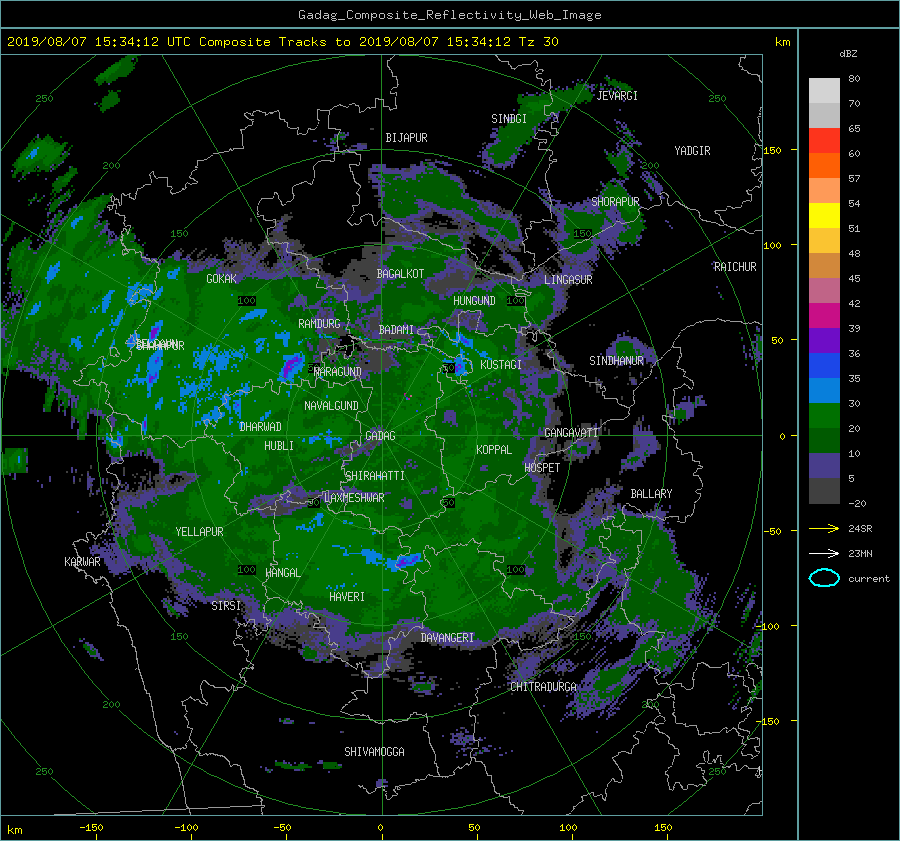Click the KARWAR city label

click(82, 561)
